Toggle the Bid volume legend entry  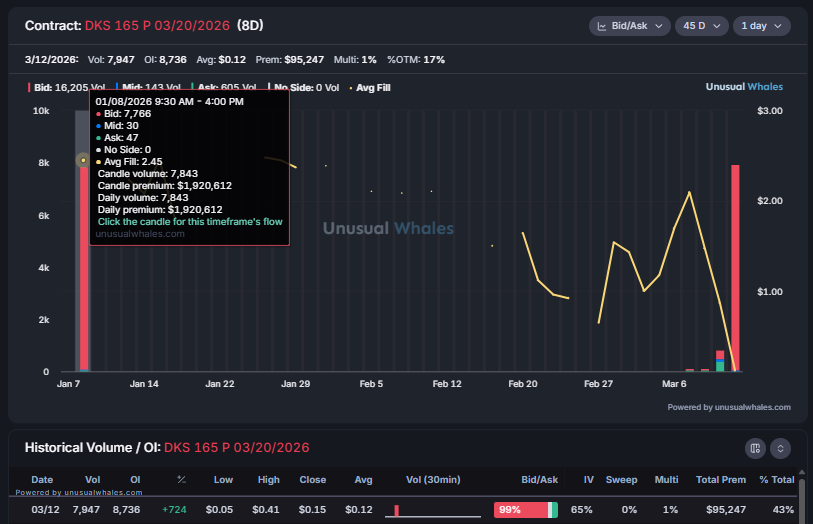[67, 88]
